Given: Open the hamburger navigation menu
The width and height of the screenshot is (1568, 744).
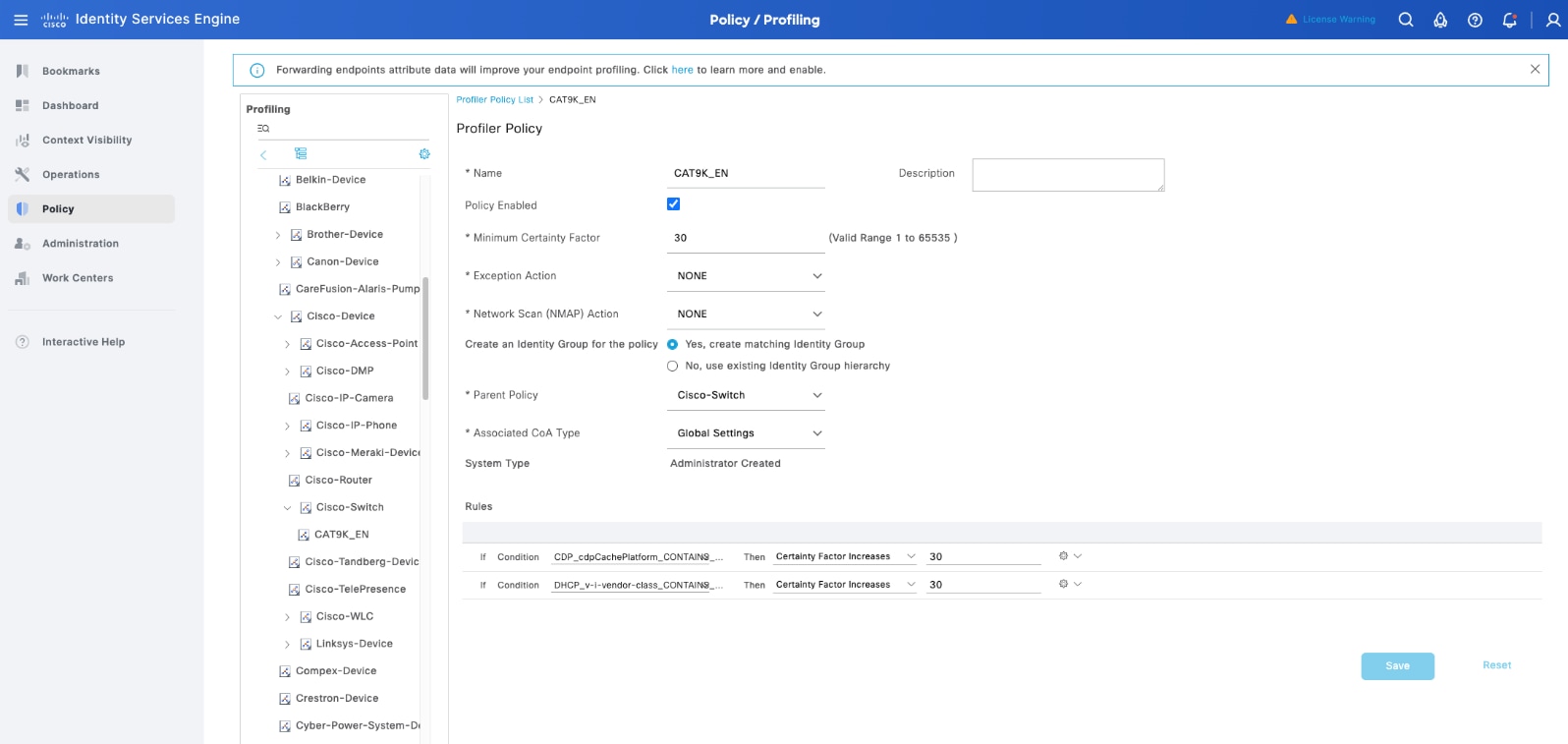Looking at the screenshot, I should click(x=21, y=20).
